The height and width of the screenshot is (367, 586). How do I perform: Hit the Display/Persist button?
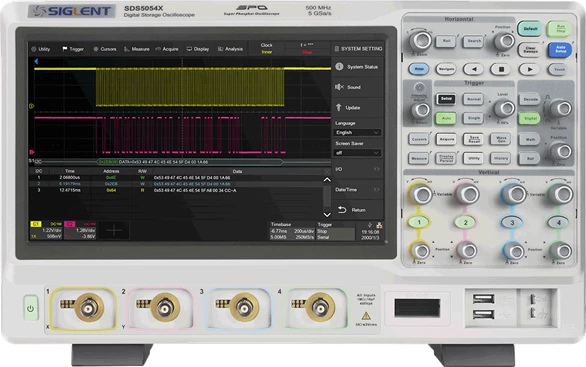point(446,158)
